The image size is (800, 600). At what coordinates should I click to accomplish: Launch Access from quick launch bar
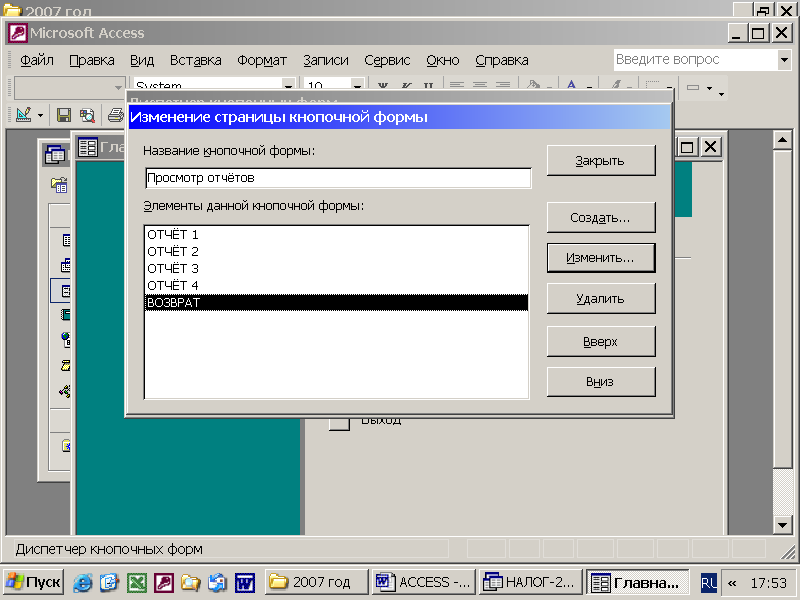click(164, 582)
